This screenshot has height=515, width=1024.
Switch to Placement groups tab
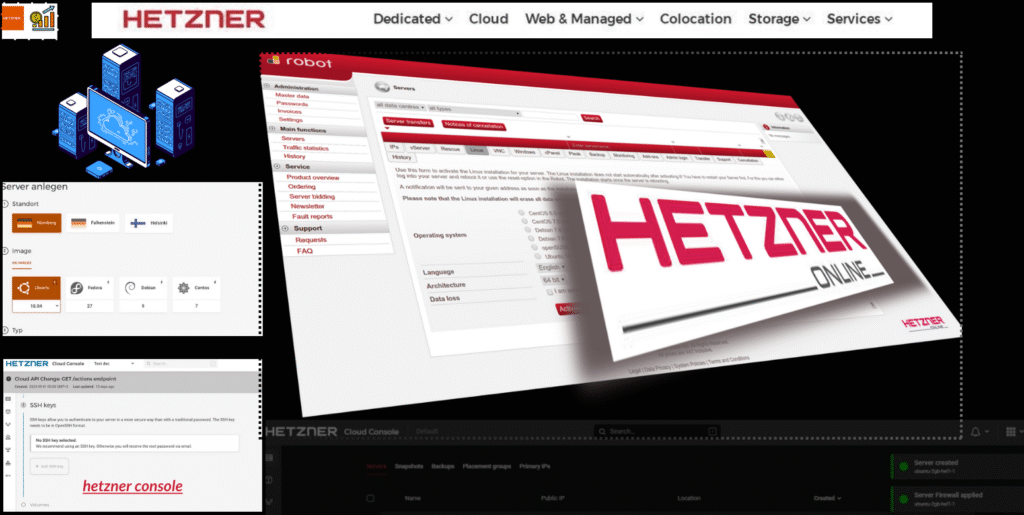coord(488,467)
